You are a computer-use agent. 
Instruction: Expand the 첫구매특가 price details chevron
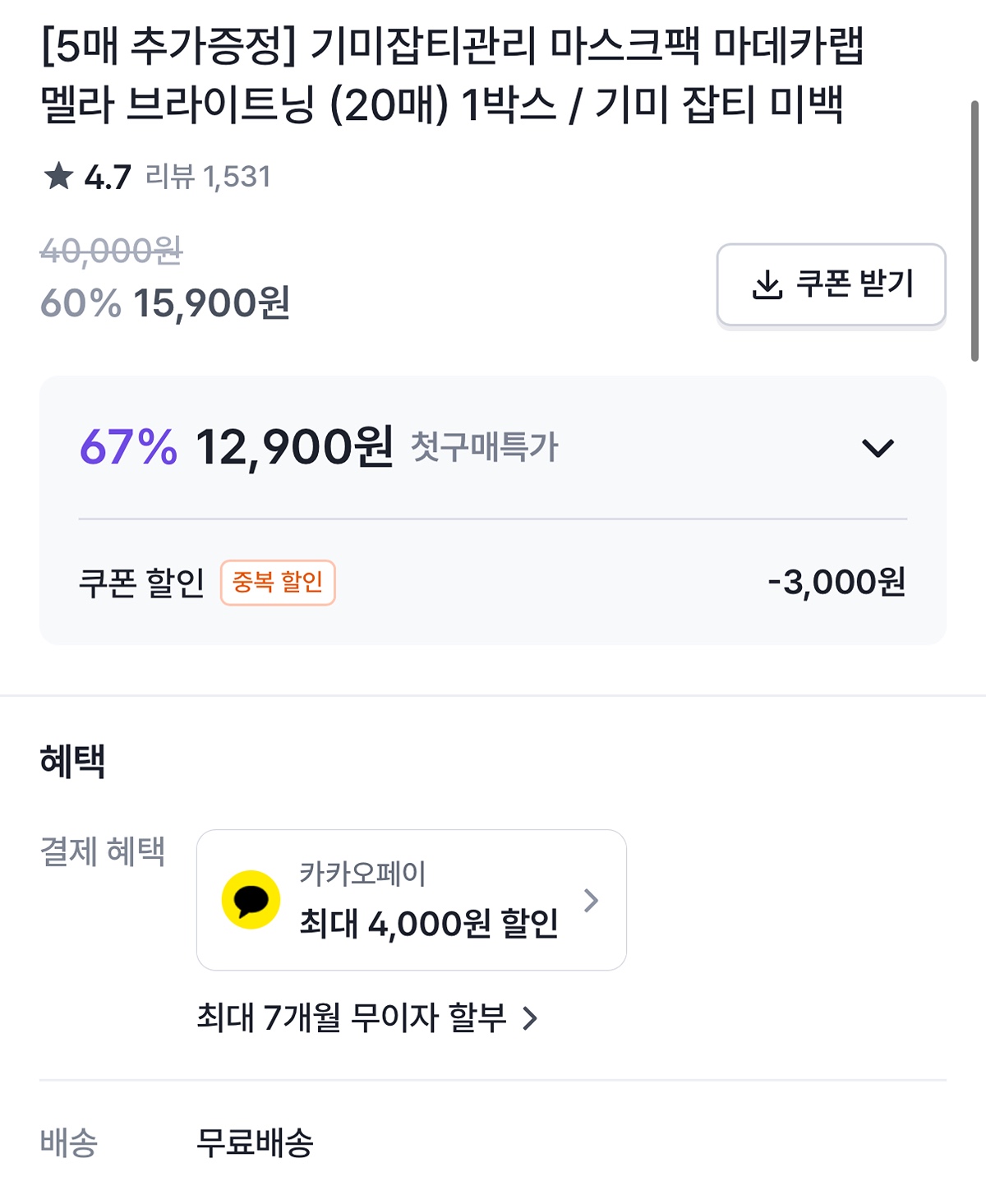point(877,448)
